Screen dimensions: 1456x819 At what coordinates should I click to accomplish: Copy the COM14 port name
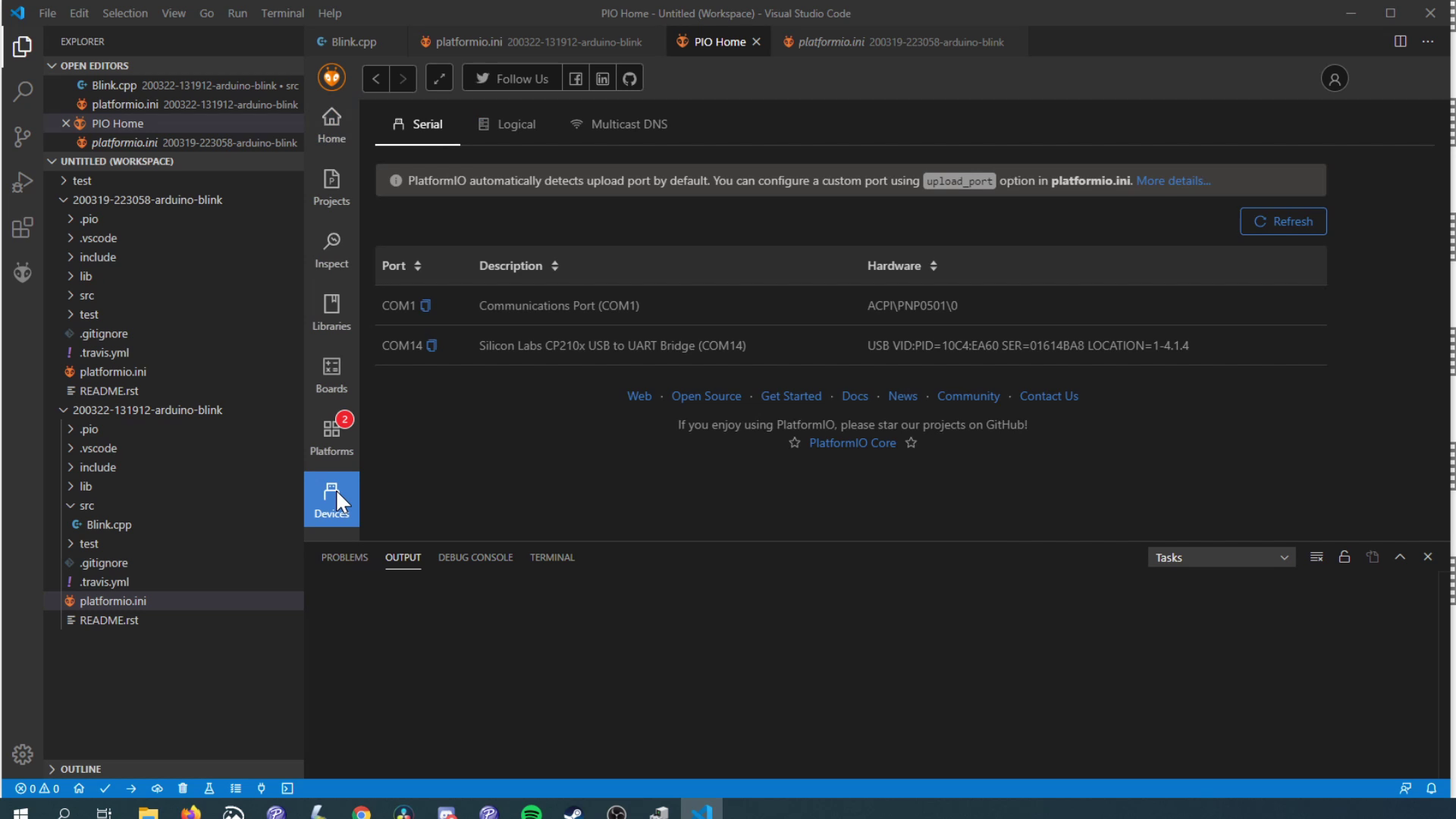[431, 346]
